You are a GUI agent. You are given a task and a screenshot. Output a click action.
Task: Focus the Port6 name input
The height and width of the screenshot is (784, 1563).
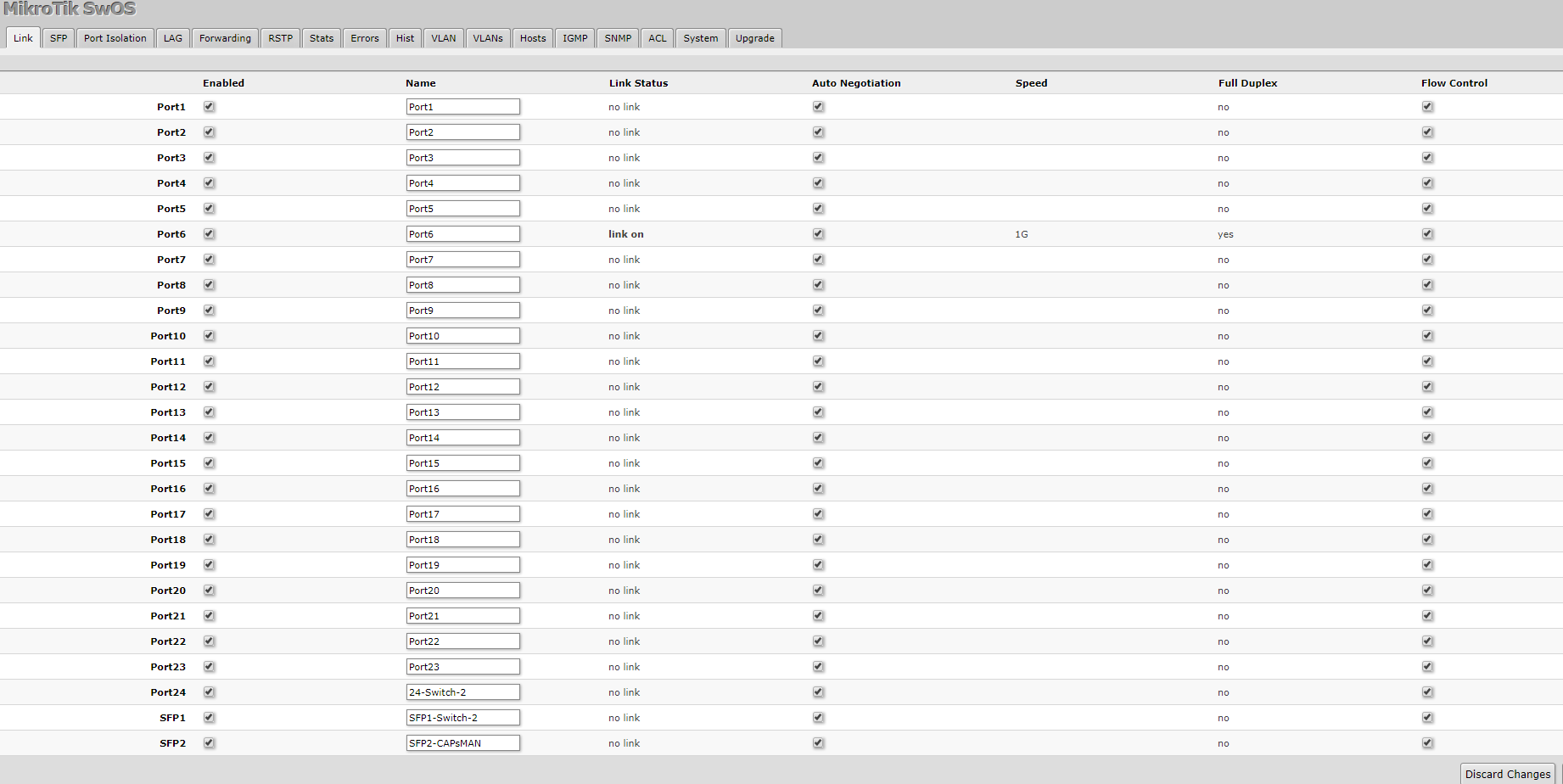tap(463, 234)
